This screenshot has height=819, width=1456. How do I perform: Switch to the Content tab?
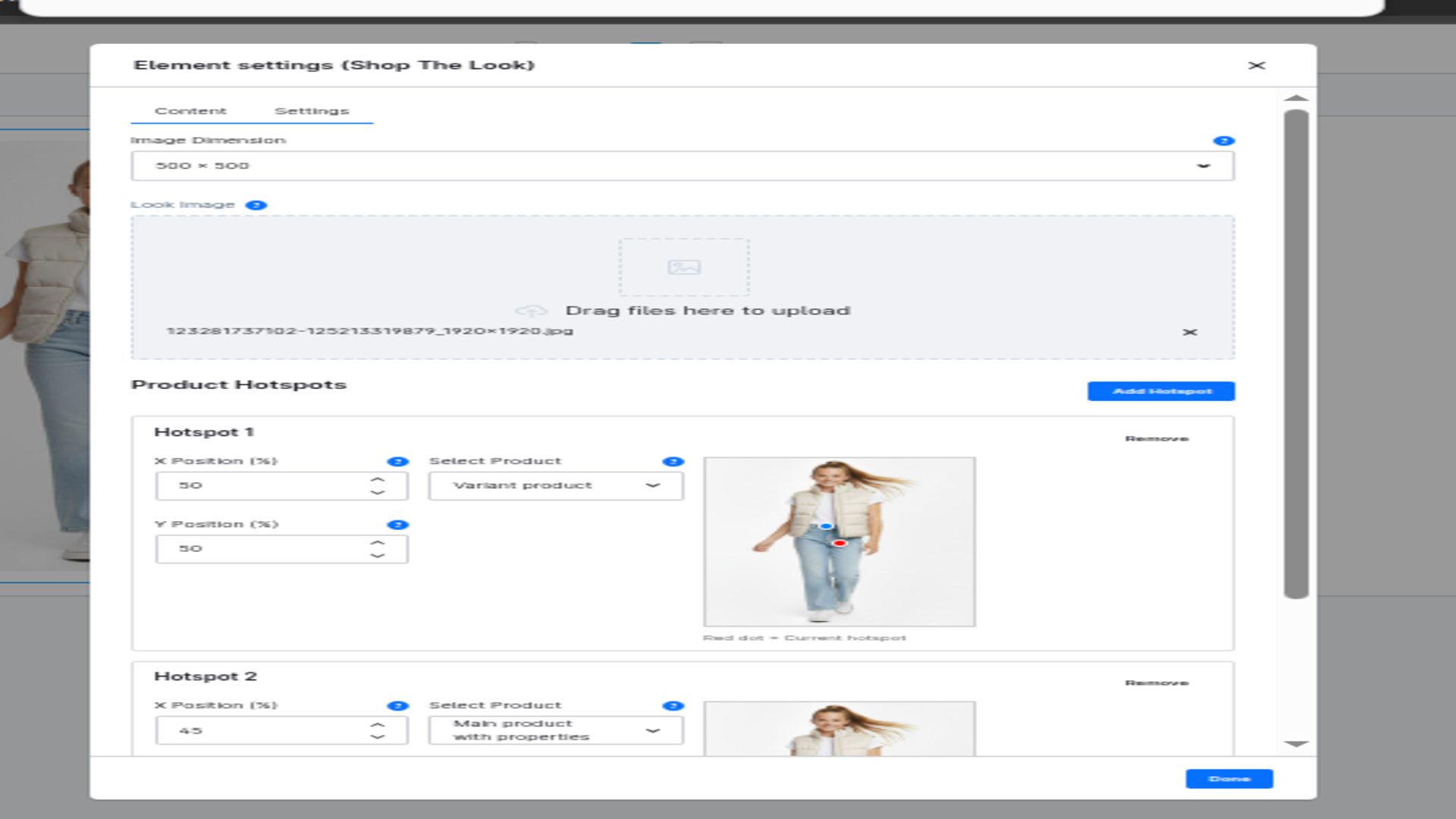point(190,111)
